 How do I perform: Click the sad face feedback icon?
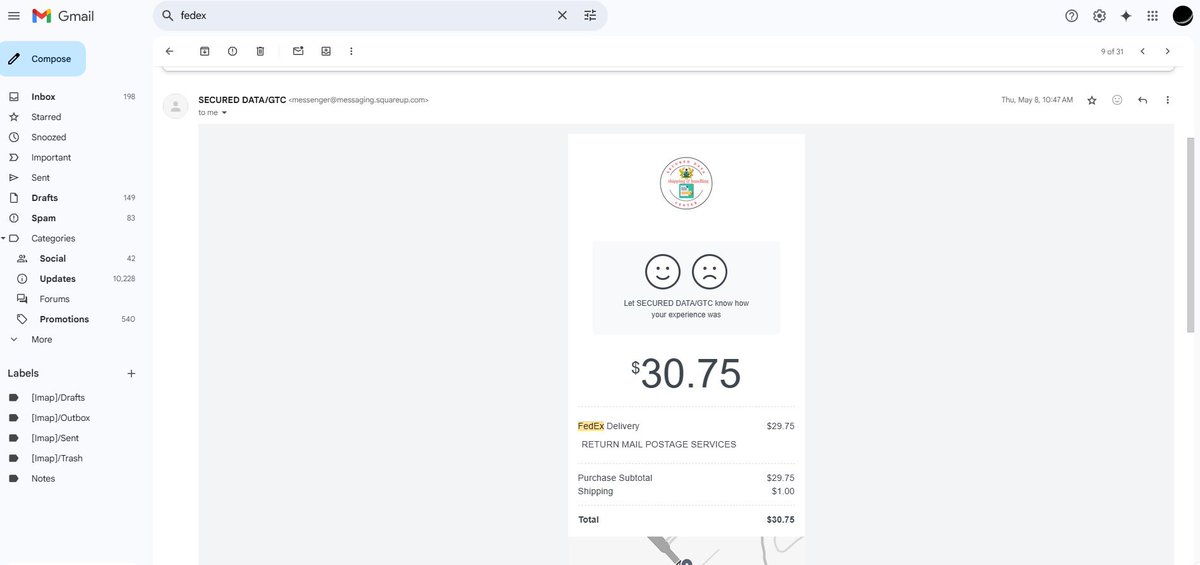click(710, 271)
